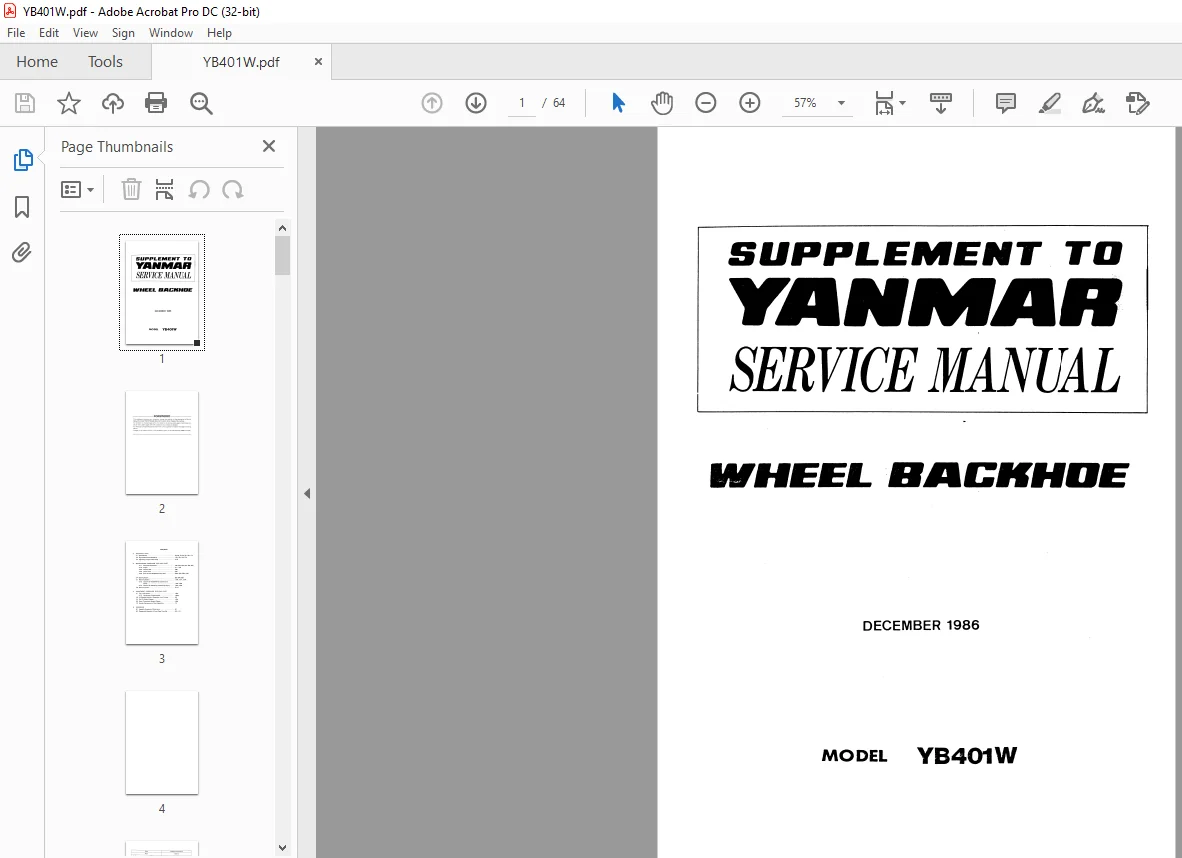Image resolution: width=1182 pixels, height=858 pixels.
Task: Expand fit page options arrow
Action: coord(903,103)
